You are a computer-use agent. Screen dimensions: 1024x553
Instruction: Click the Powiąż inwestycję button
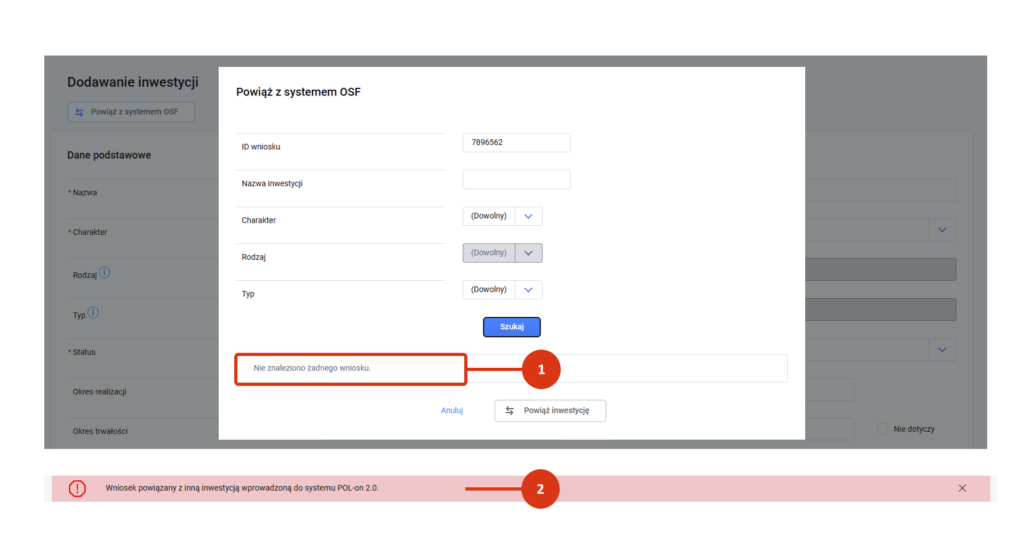tap(550, 411)
